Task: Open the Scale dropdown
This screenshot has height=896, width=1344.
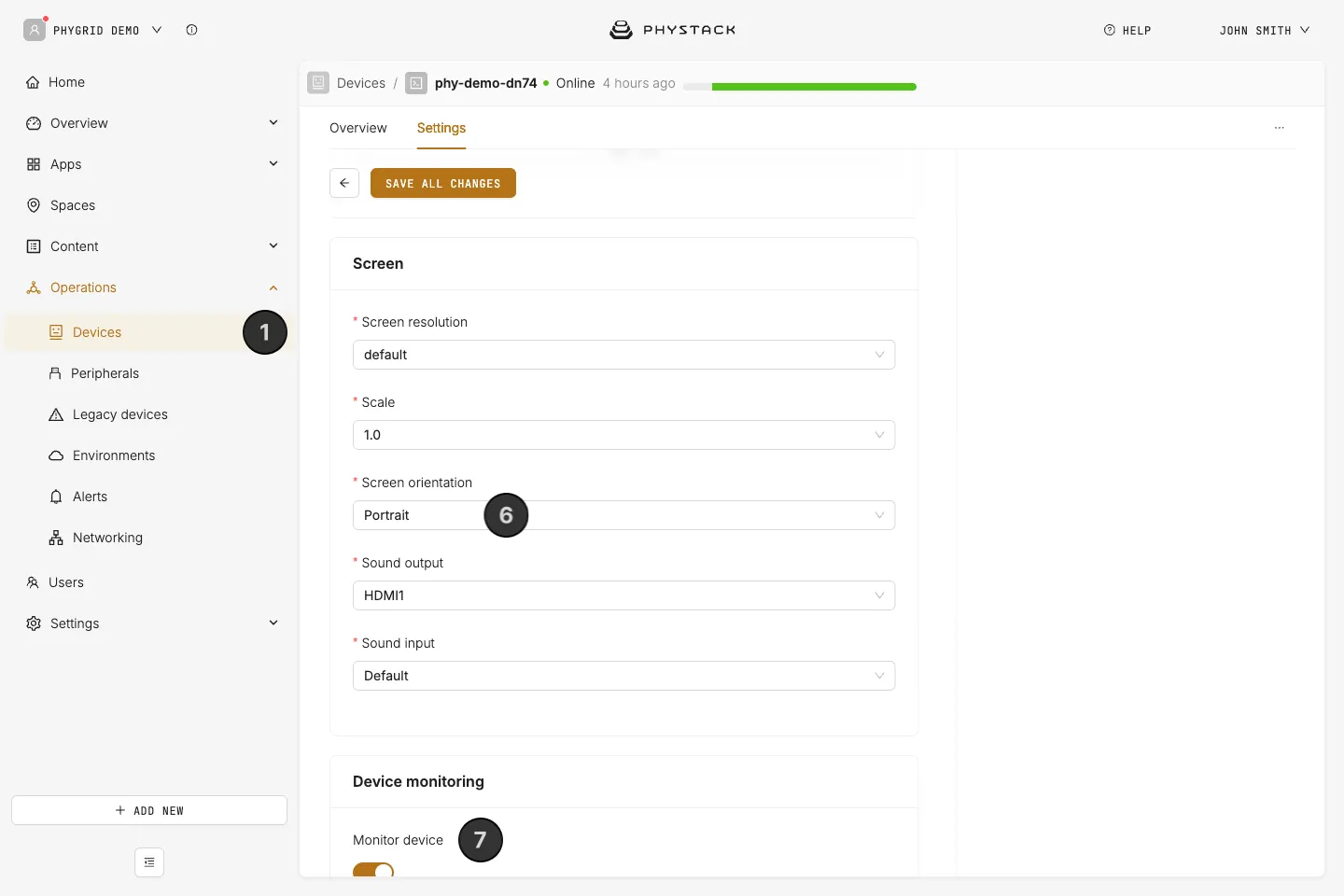Action: [623, 435]
